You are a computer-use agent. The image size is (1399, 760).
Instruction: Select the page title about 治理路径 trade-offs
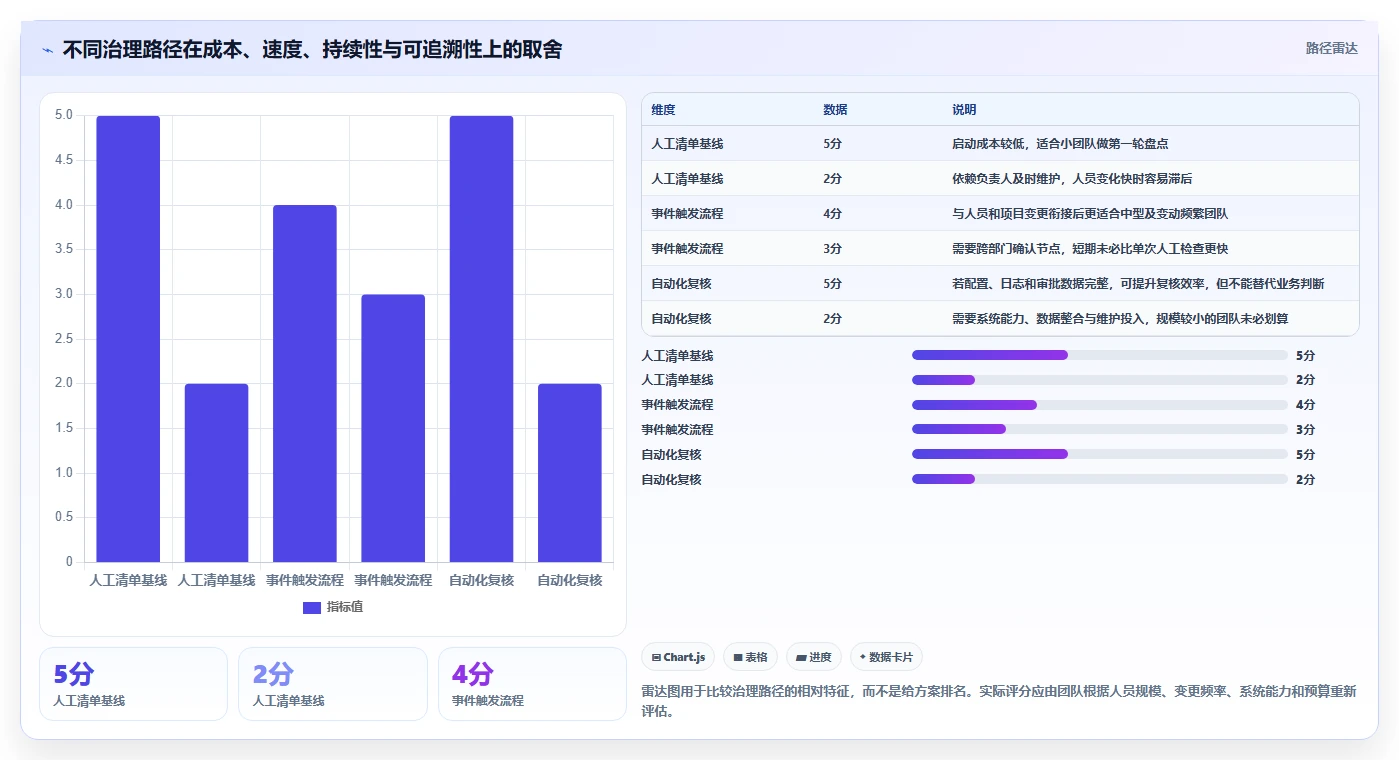[312, 49]
